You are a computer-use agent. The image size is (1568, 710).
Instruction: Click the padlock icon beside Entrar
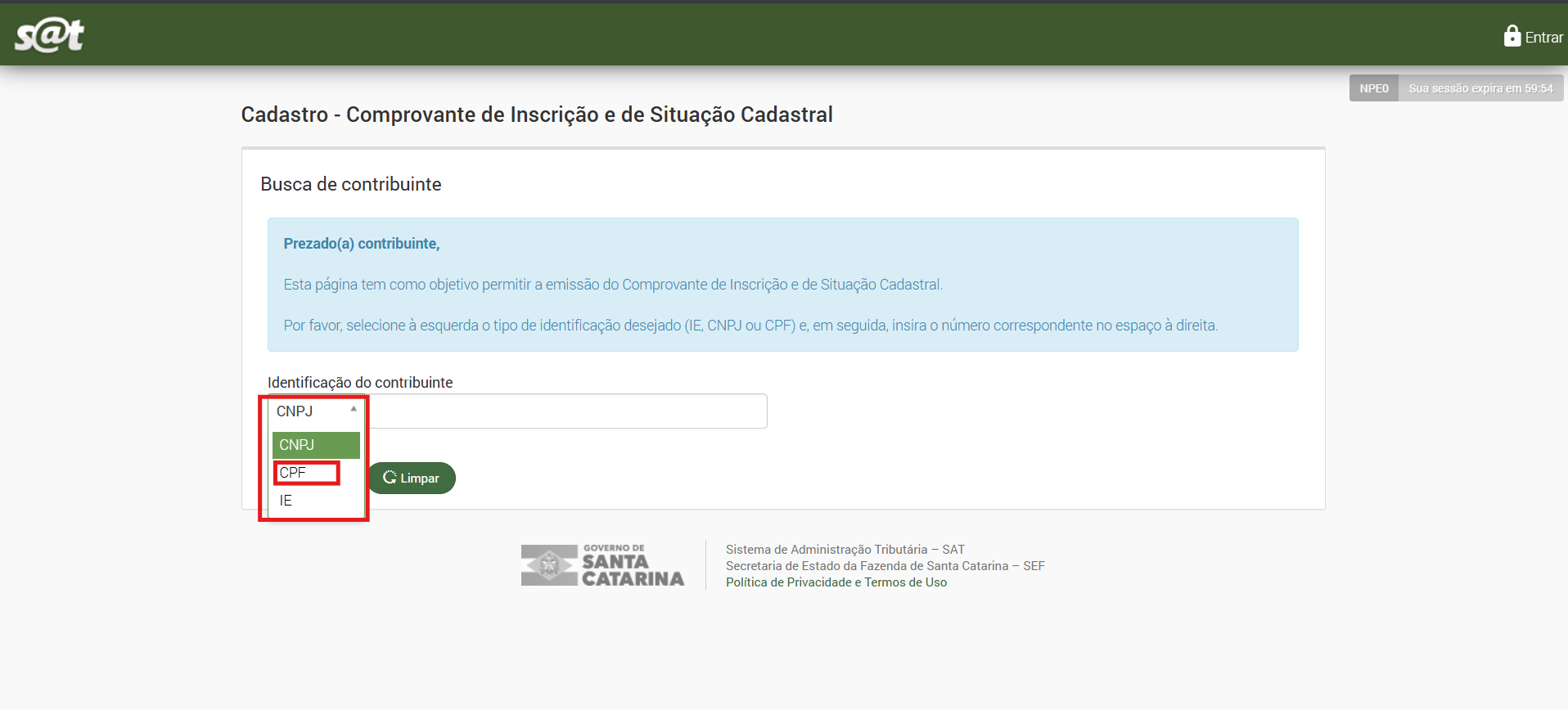tap(1512, 36)
